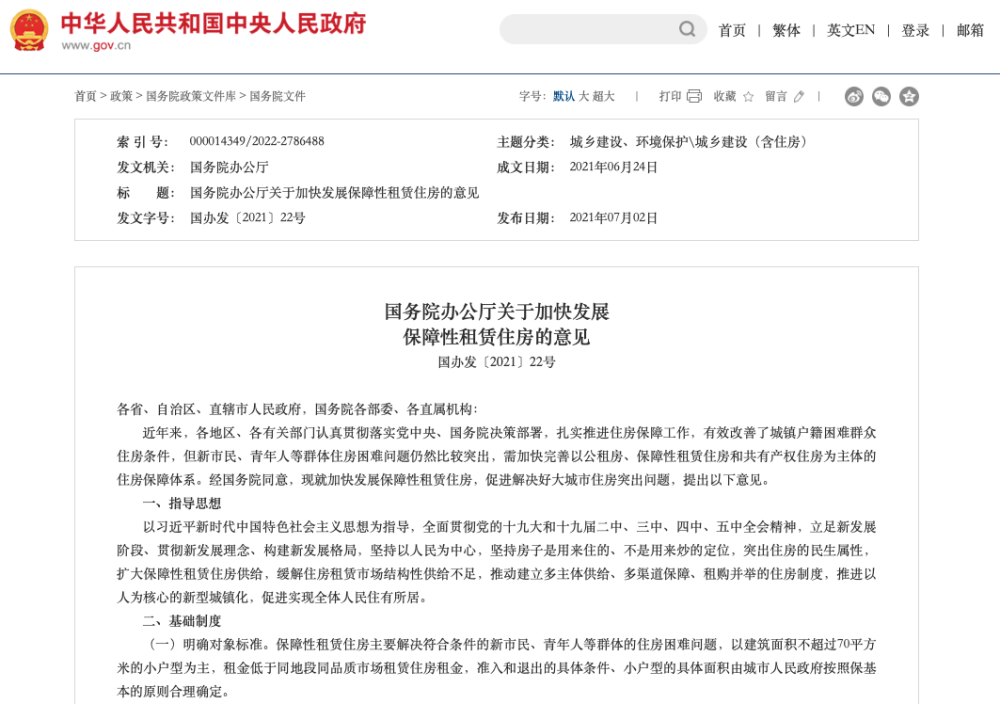1000x704 pixels.
Task: Select 超大 font size
Action: coord(603,96)
